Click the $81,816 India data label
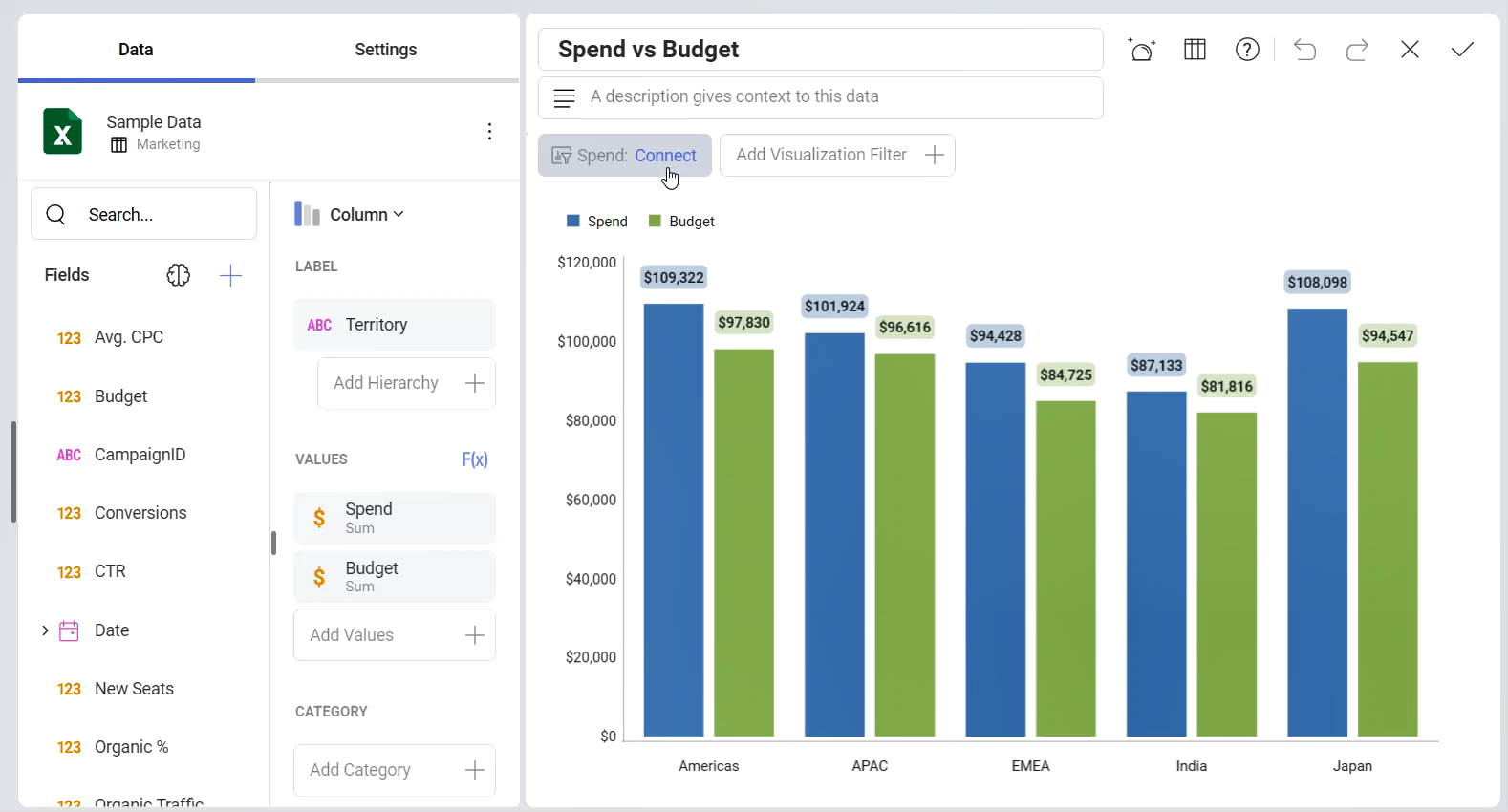 pyautogui.click(x=1227, y=387)
